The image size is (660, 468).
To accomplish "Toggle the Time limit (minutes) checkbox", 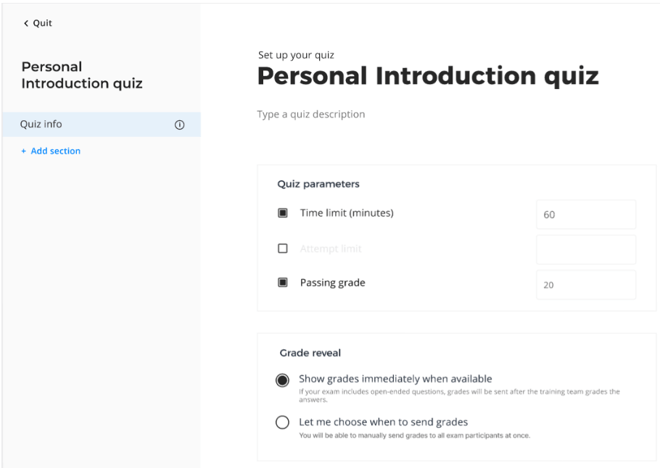I will [x=283, y=213].
